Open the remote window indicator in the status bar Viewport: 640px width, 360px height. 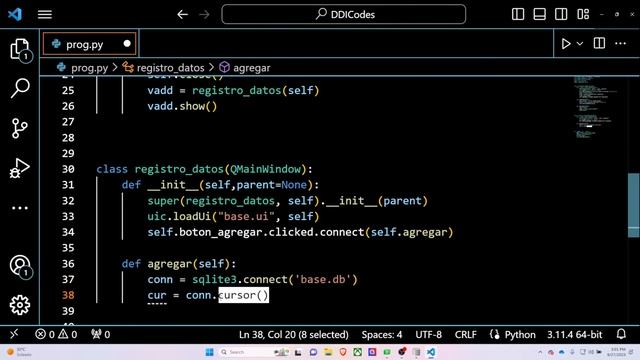[14, 334]
